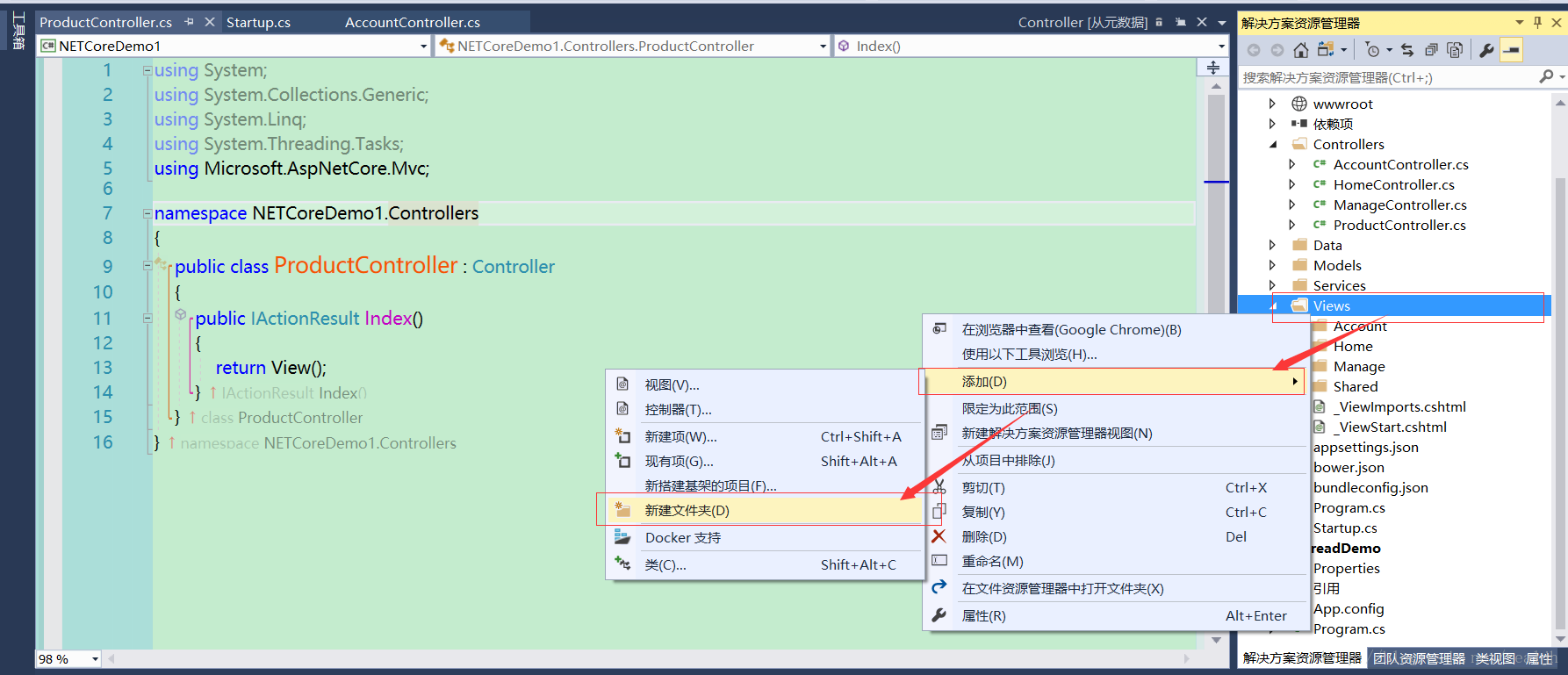1568x675 pixels.
Task: Click the New Solution Explorer view icon
Action: click(x=939, y=432)
